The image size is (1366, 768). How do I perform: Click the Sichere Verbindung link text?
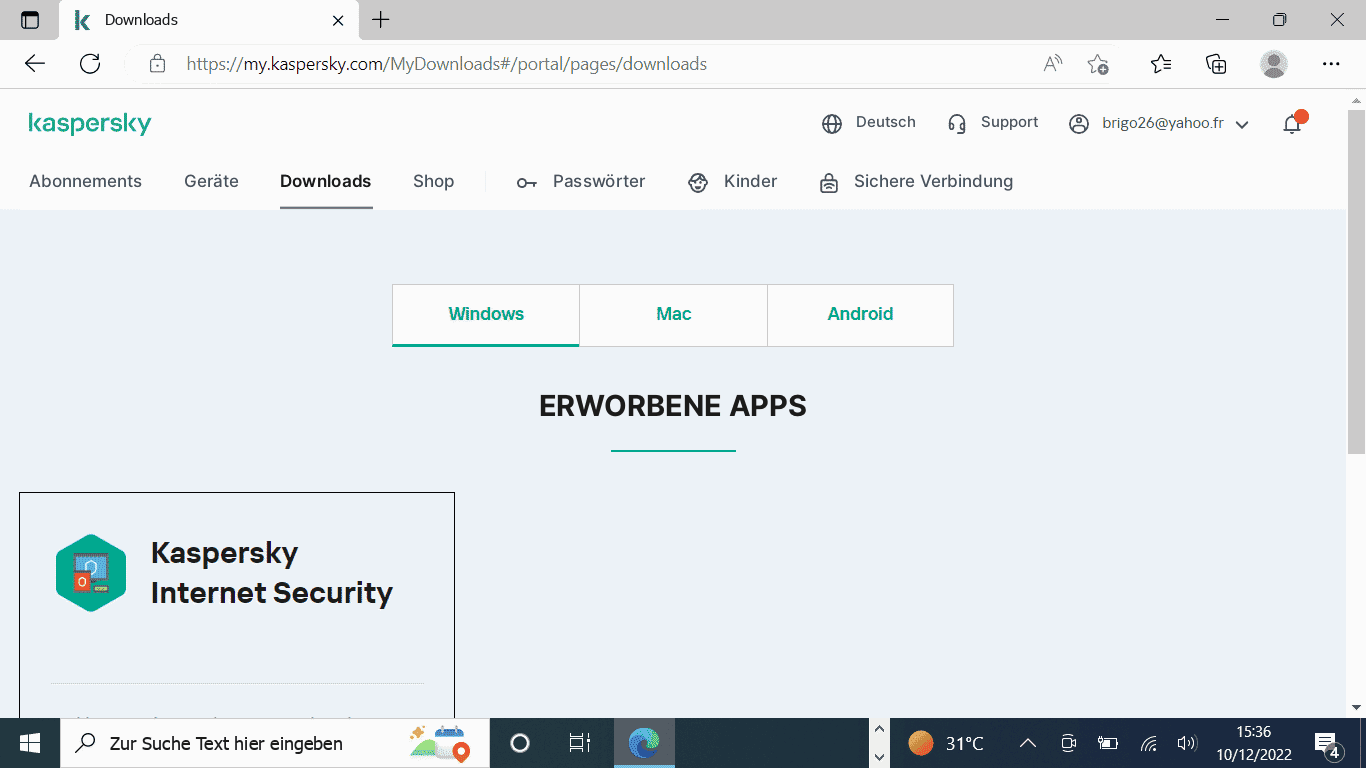tap(933, 182)
